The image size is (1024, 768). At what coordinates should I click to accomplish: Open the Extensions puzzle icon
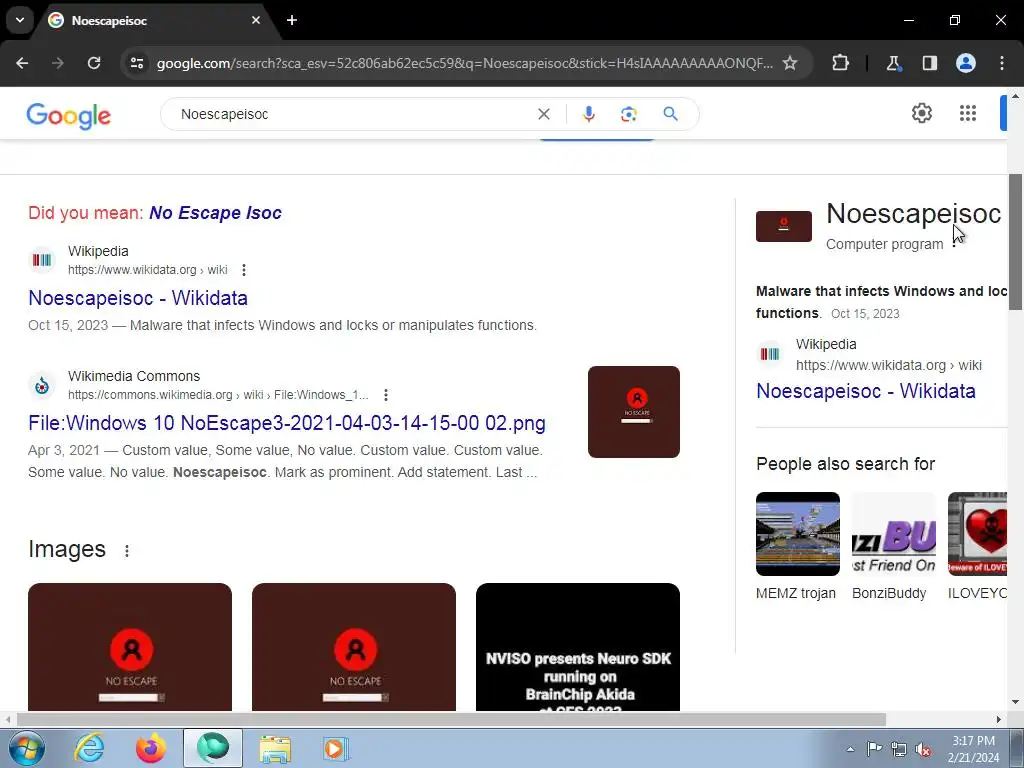[840, 63]
